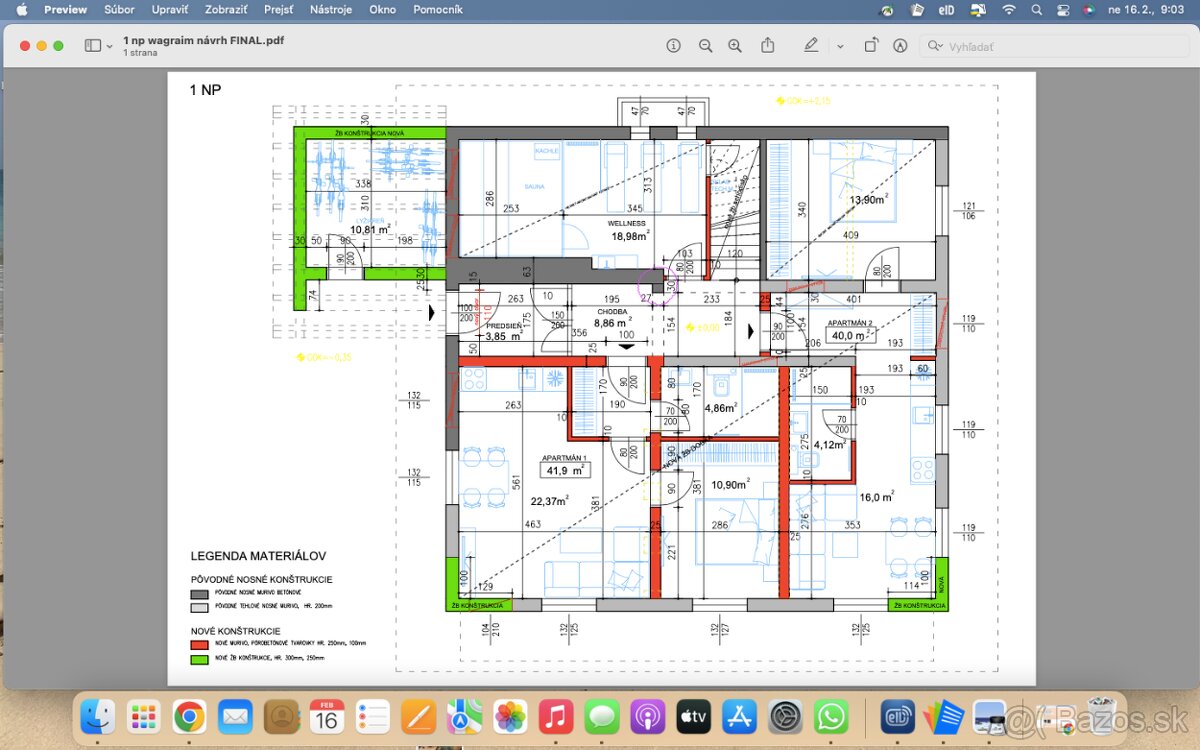Click the green legend swatch for new ŽB construction

tap(197, 659)
